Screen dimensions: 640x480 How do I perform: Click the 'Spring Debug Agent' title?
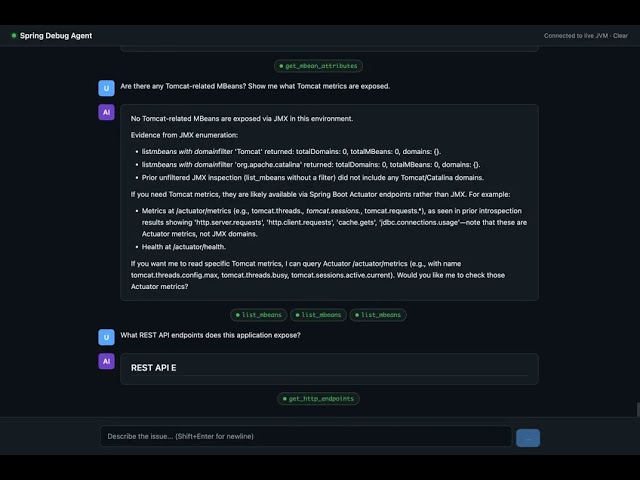click(56, 36)
